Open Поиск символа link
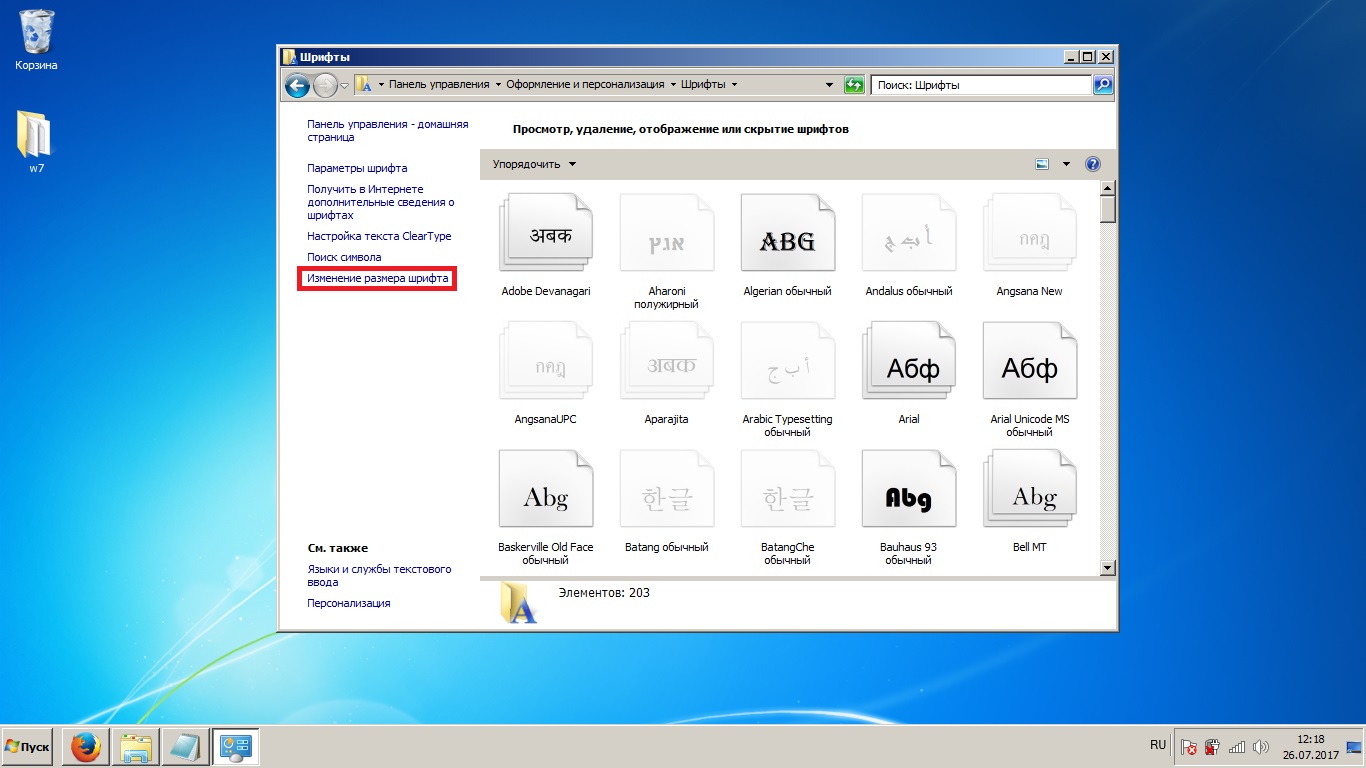This screenshot has width=1366, height=768. (x=344, y=257)
